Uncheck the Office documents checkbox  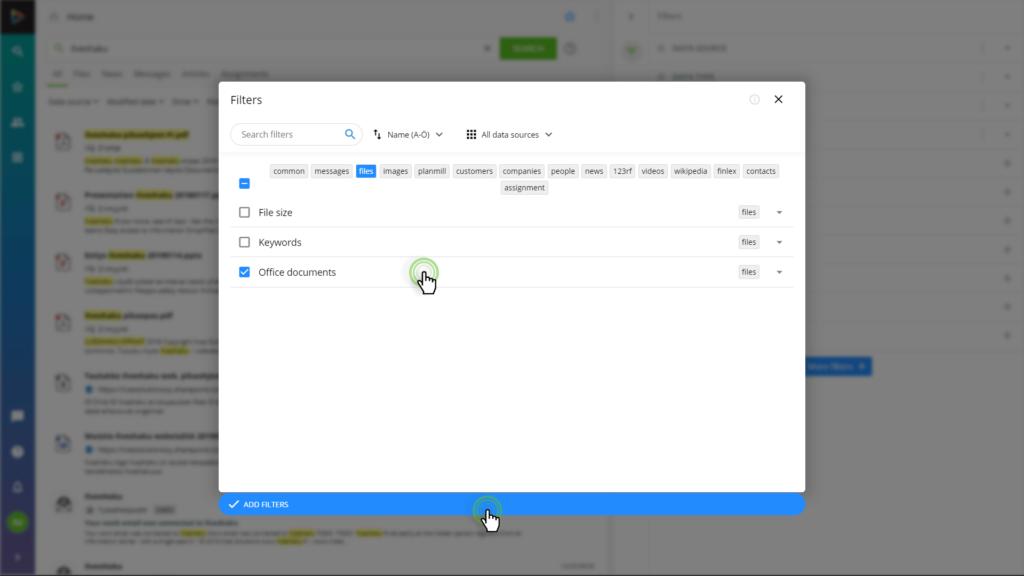coord(244,272)
